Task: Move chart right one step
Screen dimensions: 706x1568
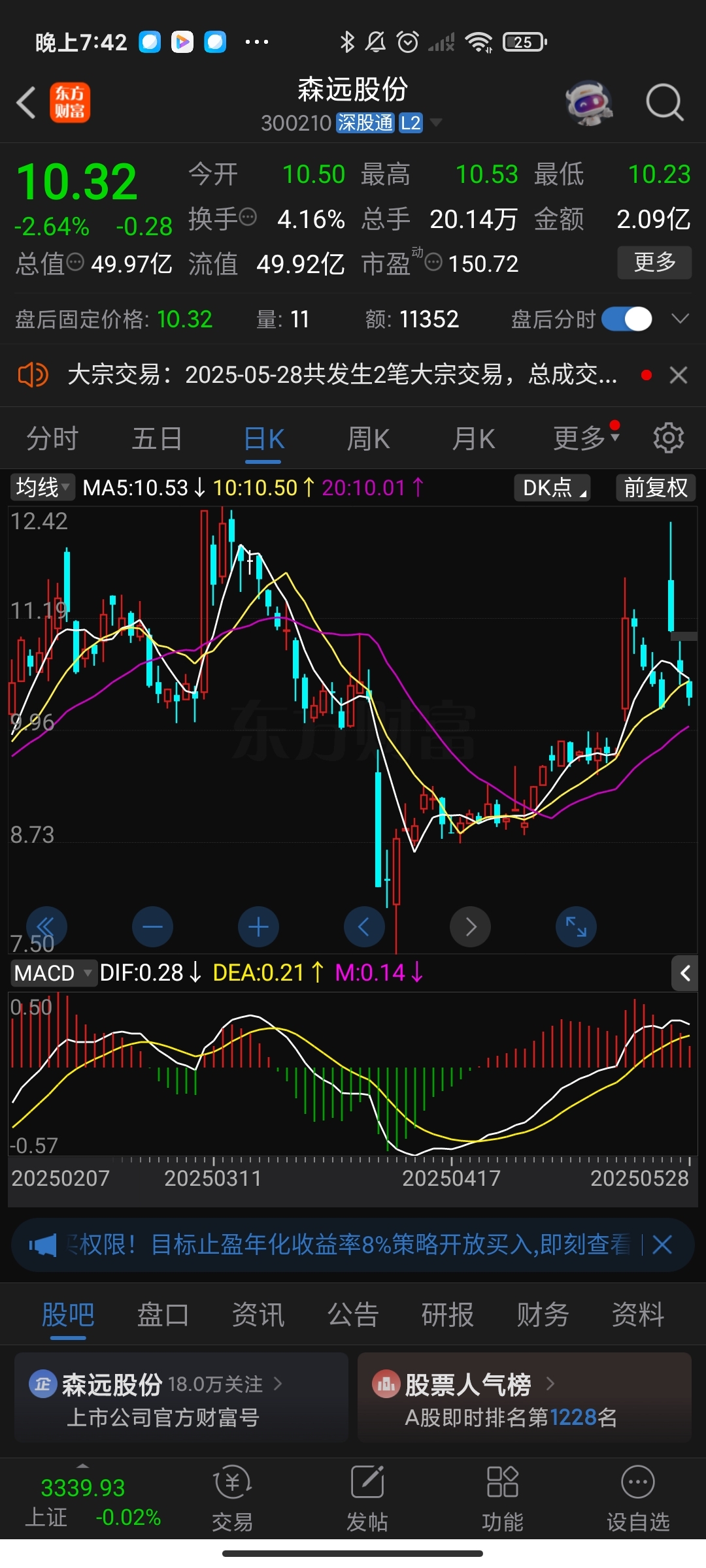Action: tap(470, 926)
